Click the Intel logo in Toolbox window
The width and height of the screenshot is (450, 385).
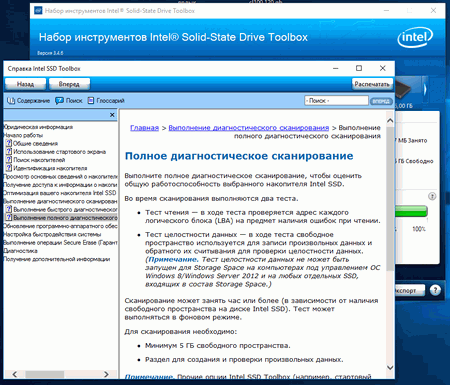(x=415, y=37)
